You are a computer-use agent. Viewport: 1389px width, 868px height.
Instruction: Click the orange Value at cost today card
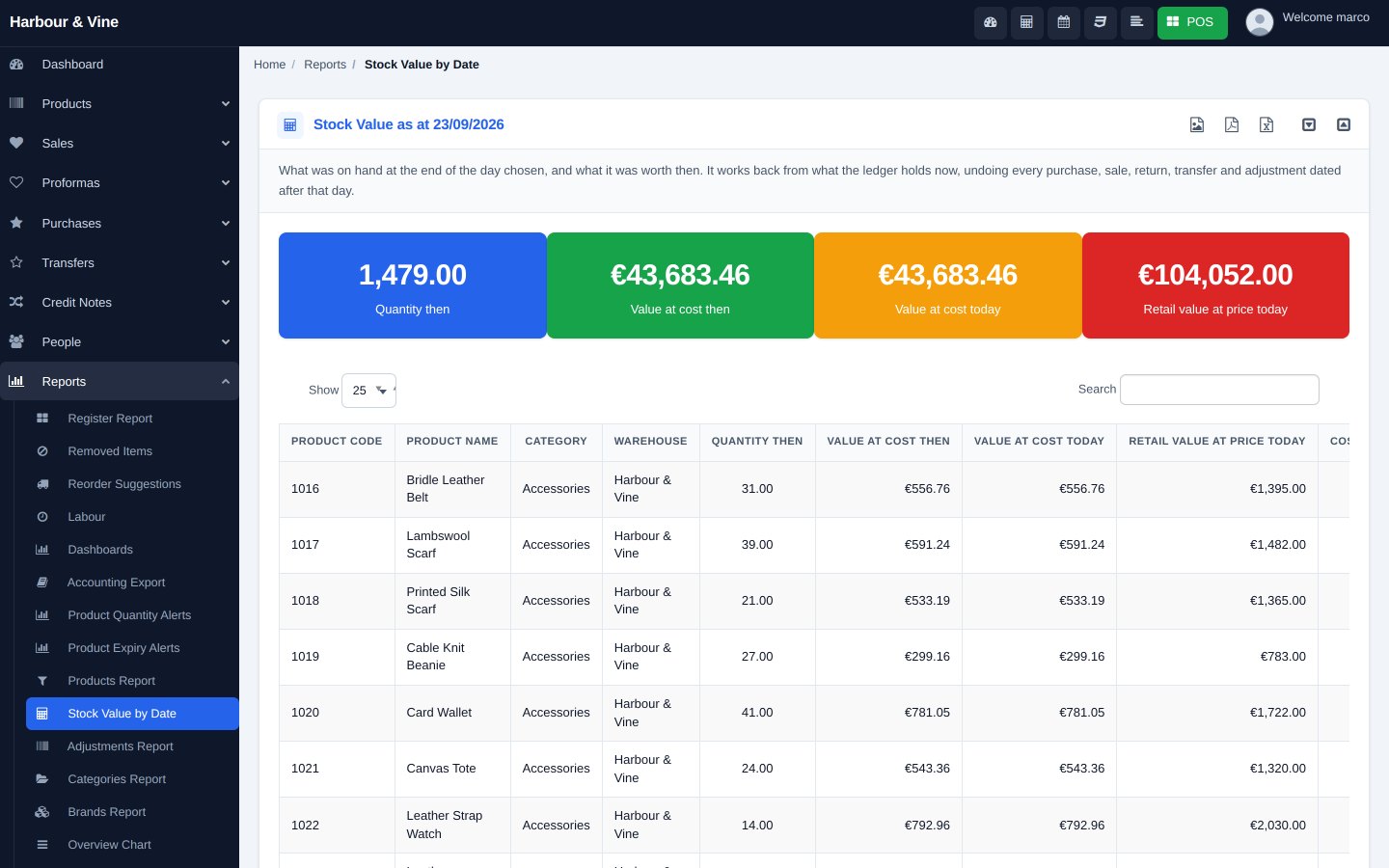tap(948, 285)
